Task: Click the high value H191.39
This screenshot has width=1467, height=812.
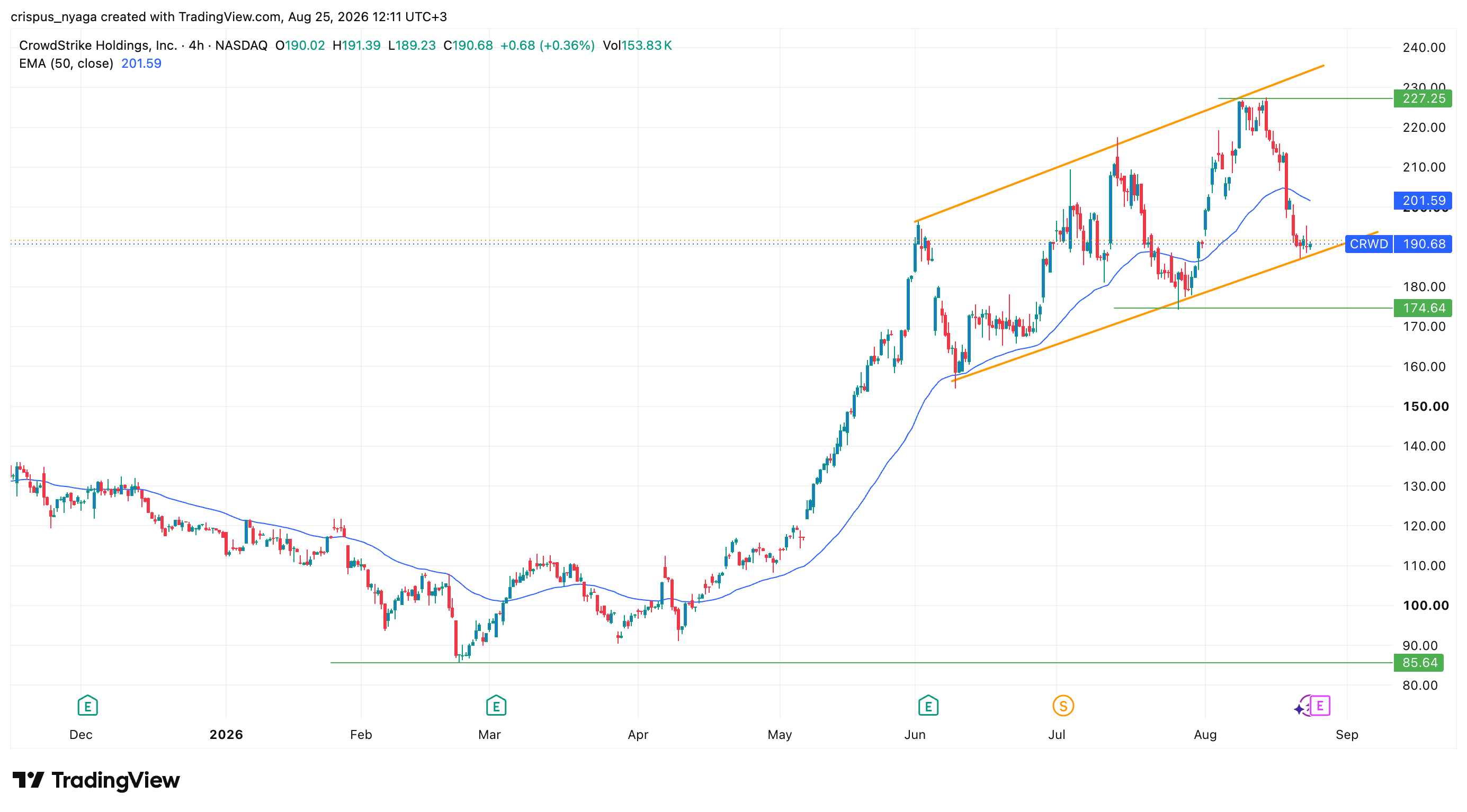Action: click(356, 46)
